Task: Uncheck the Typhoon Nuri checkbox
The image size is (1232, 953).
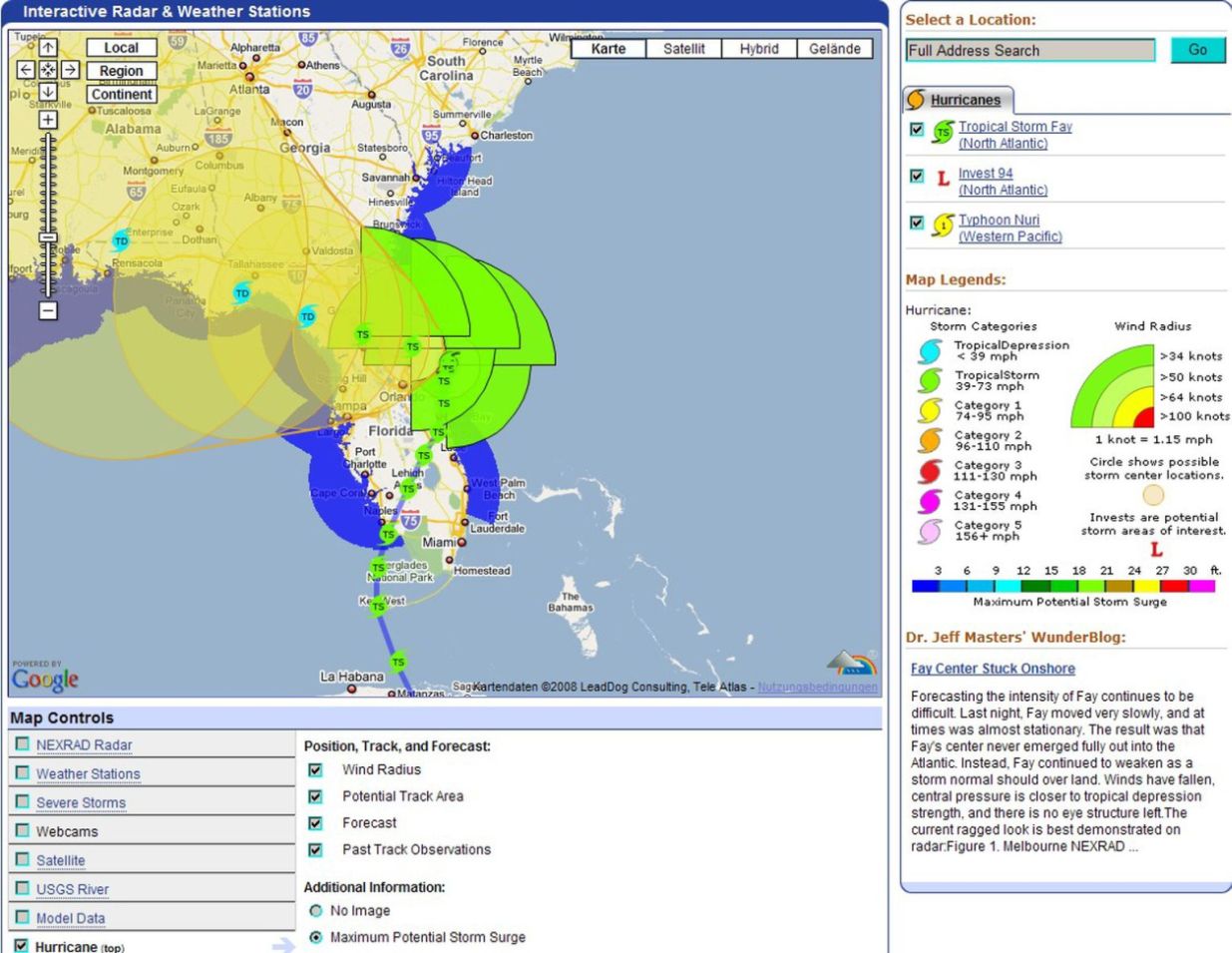Action: (917, 223)
